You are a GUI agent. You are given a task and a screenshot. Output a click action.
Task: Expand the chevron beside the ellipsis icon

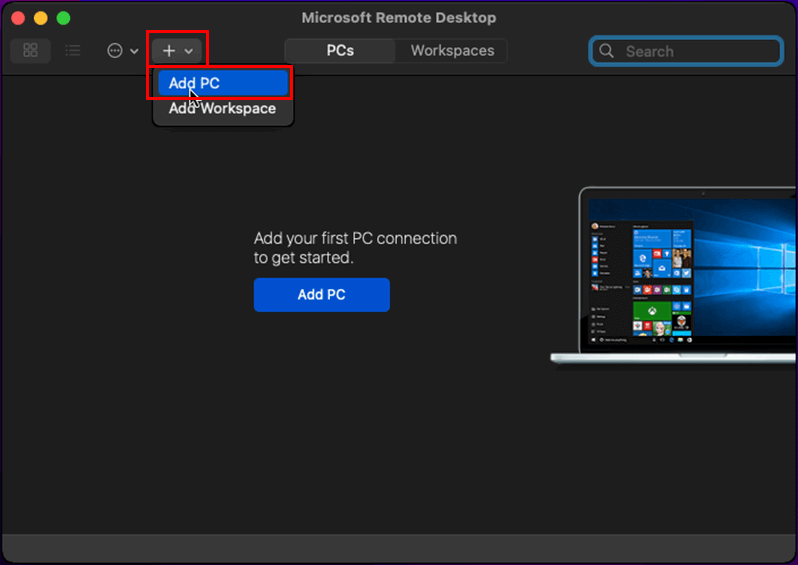134,51
